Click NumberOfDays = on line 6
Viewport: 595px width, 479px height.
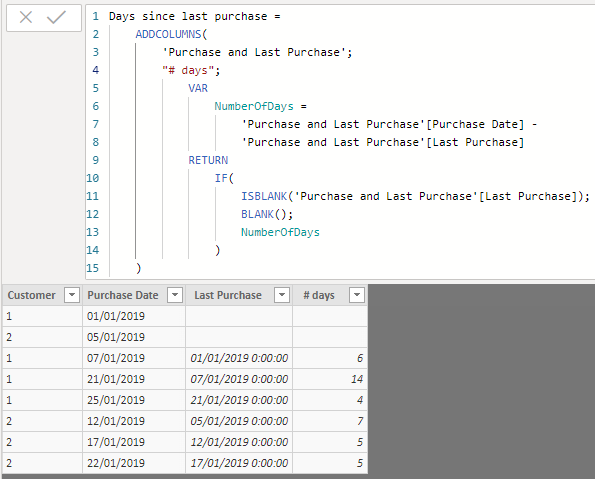[260, 106]
